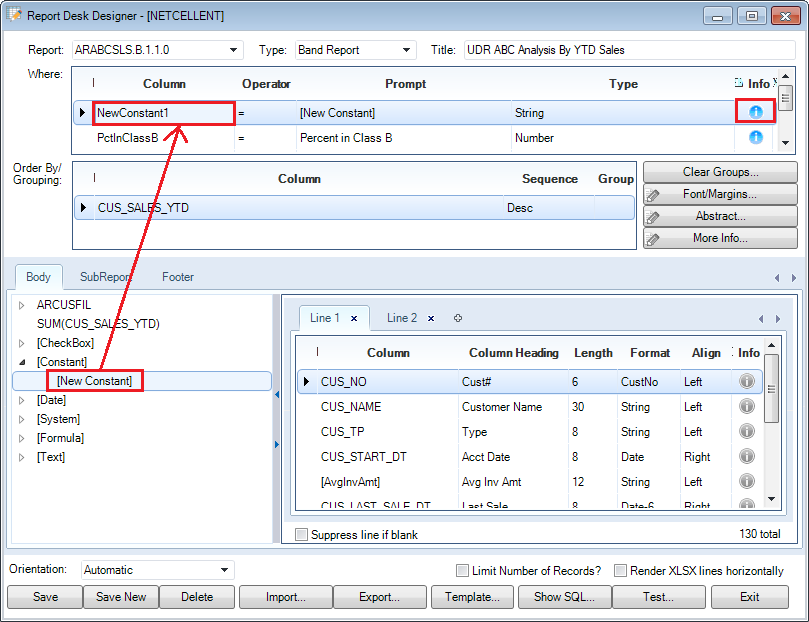The height and width of the screenshot is (622, 809).
Task: Switch to the Footer tab
Action: [x=178, y=277]
